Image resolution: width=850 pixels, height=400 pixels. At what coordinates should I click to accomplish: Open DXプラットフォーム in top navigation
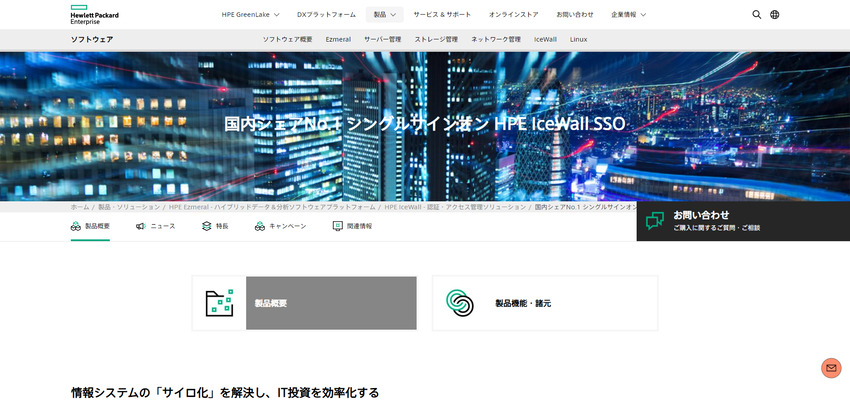coord(326,15)
